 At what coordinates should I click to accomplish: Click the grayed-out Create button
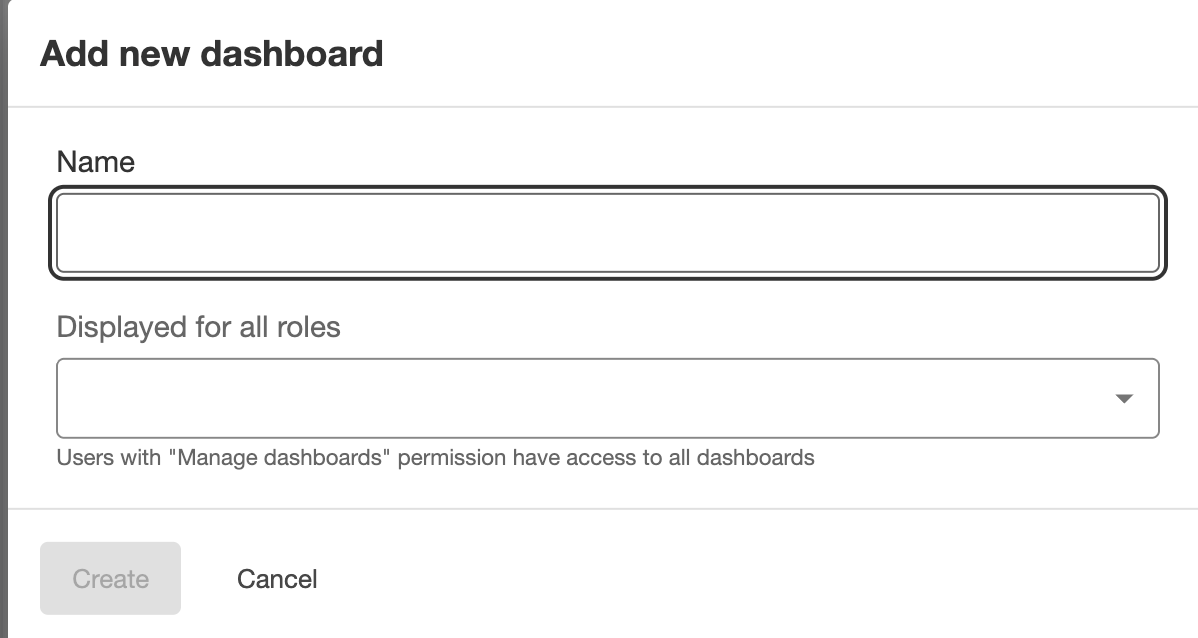click(x=110, y=578)
